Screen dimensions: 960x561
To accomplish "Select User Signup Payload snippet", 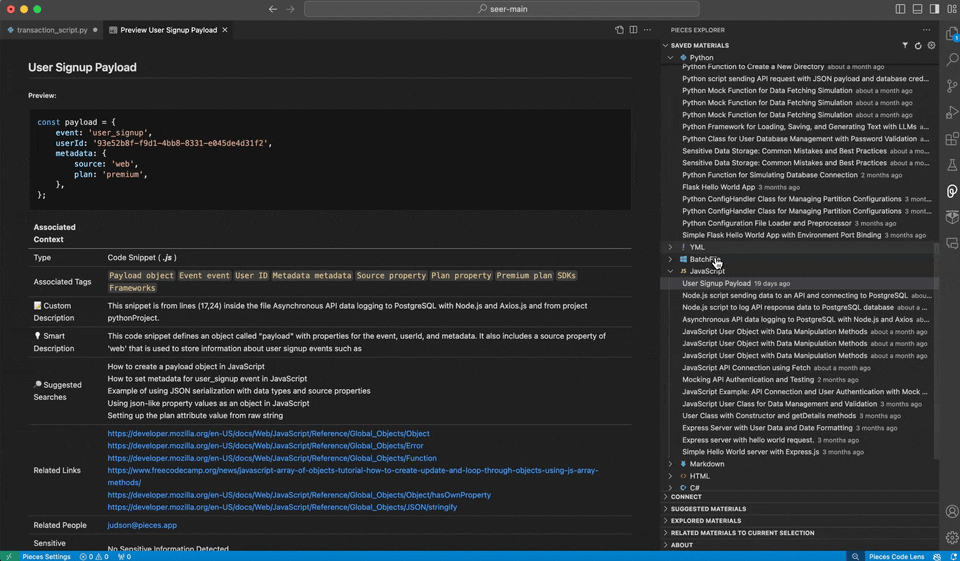I will (800, 284).
